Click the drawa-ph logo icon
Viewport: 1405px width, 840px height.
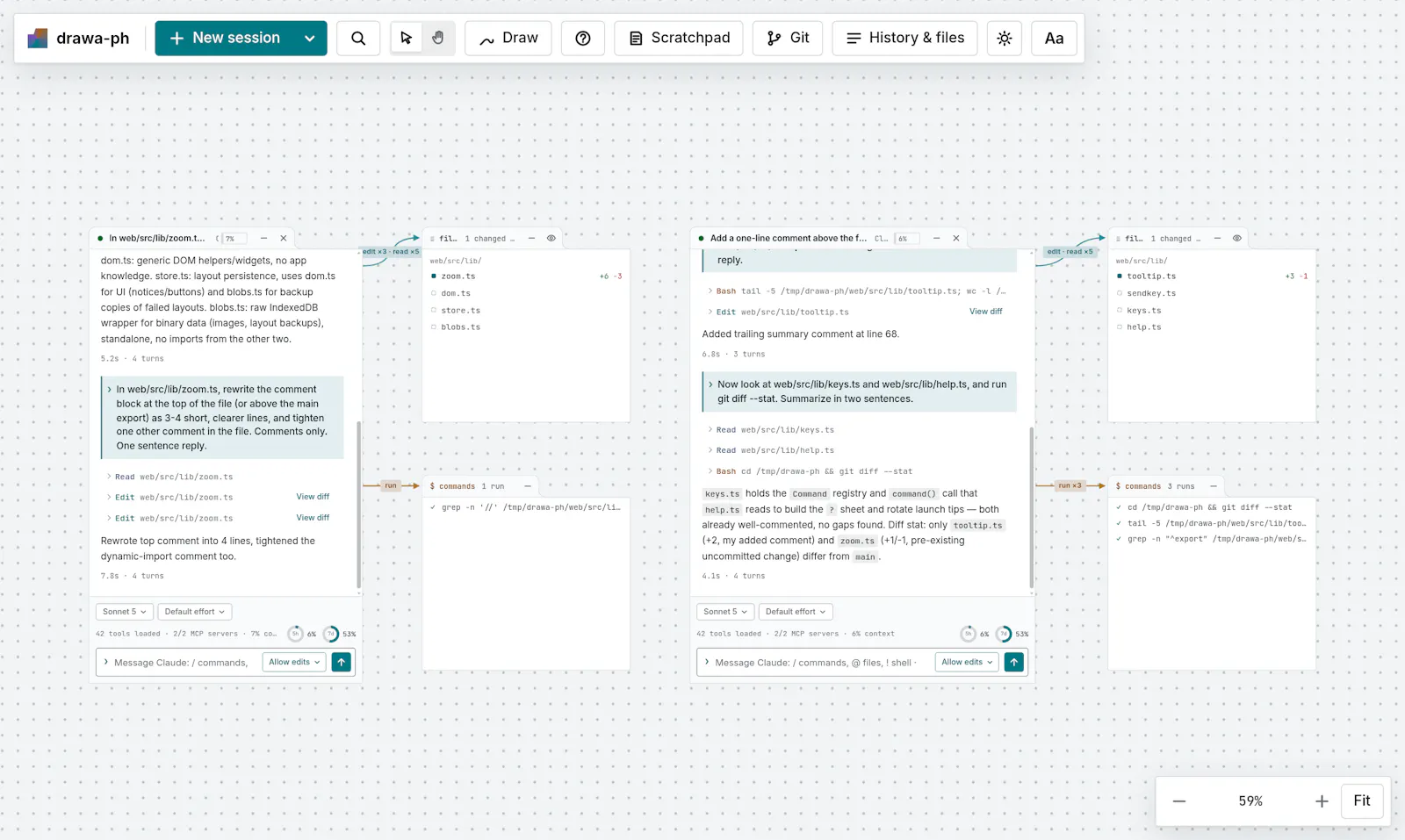pyautogui.click(x=38, y=38)
